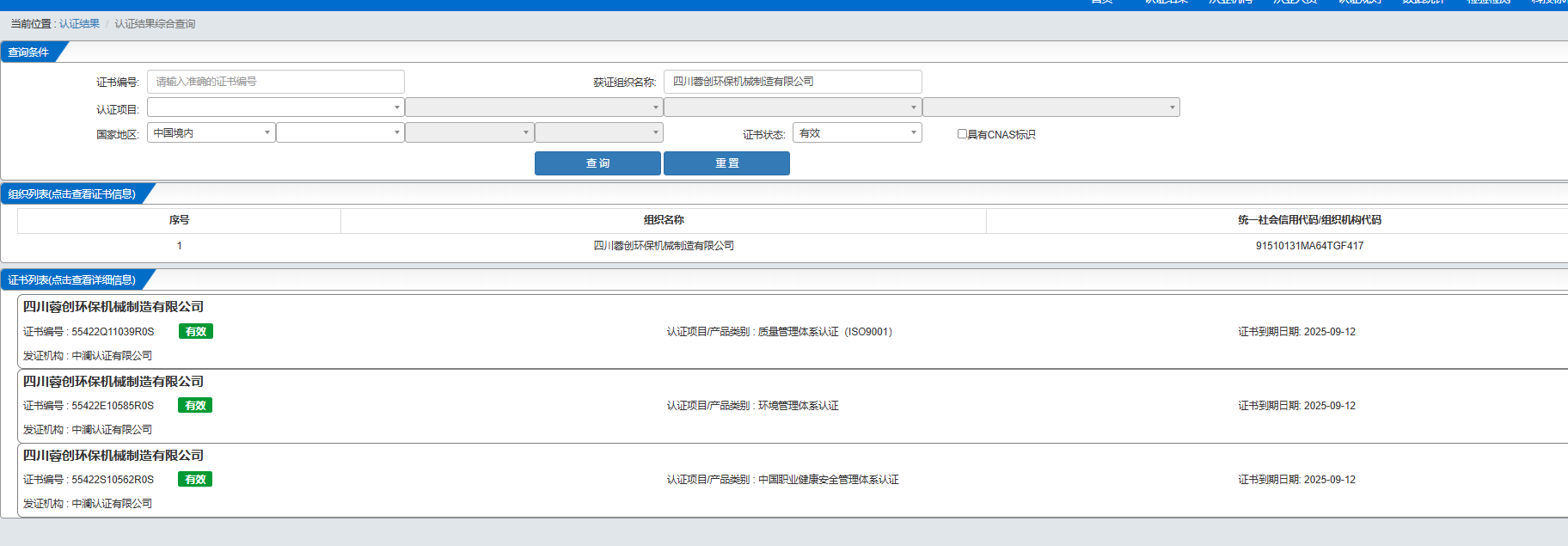Click 质量管理体系认证 (ISO9001) text
The height and width of the screenshot is (546, 1568).
[x=825, y=332]
